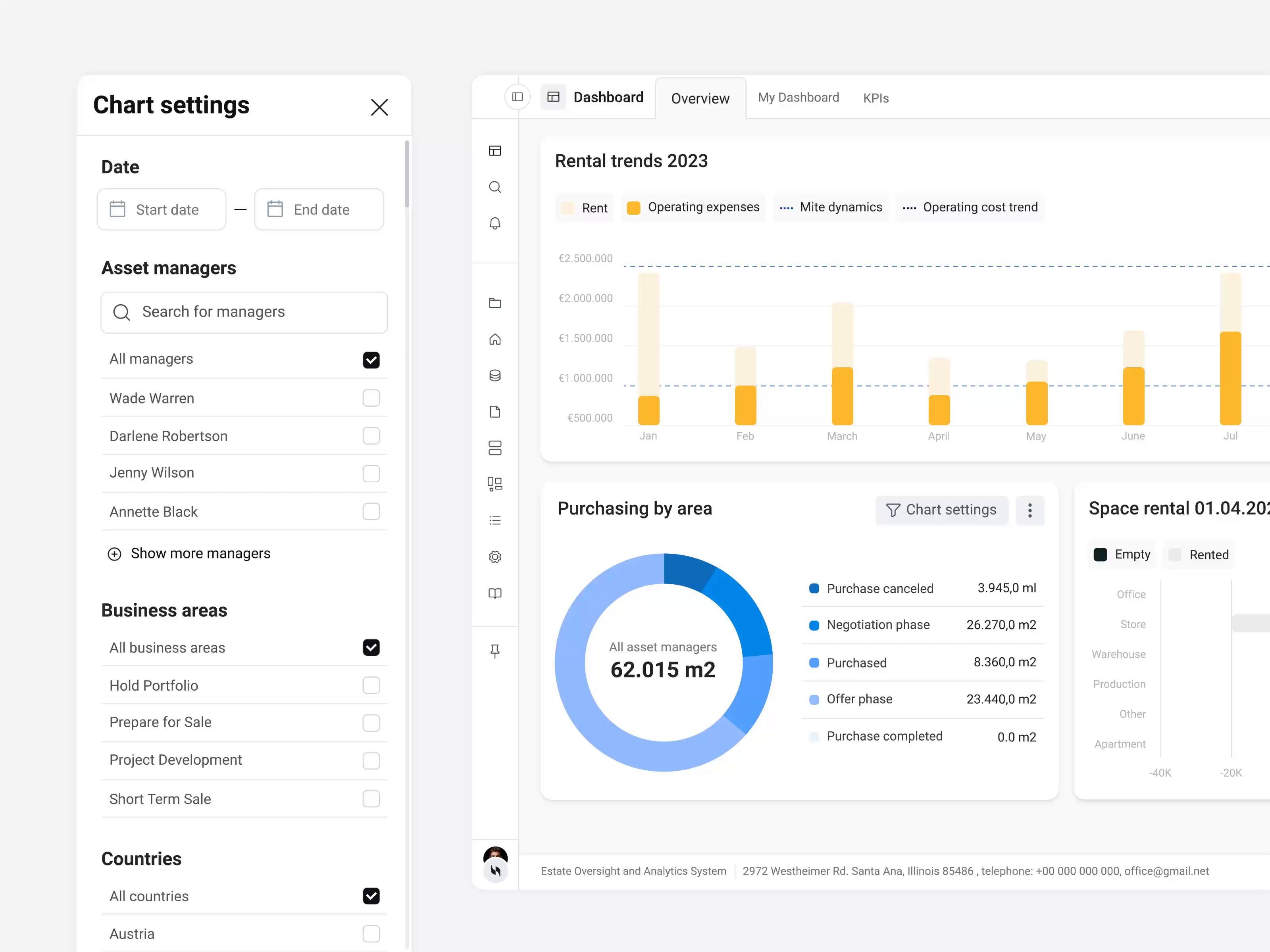
Task: Open the Start date picker
Action: point(162,209)
